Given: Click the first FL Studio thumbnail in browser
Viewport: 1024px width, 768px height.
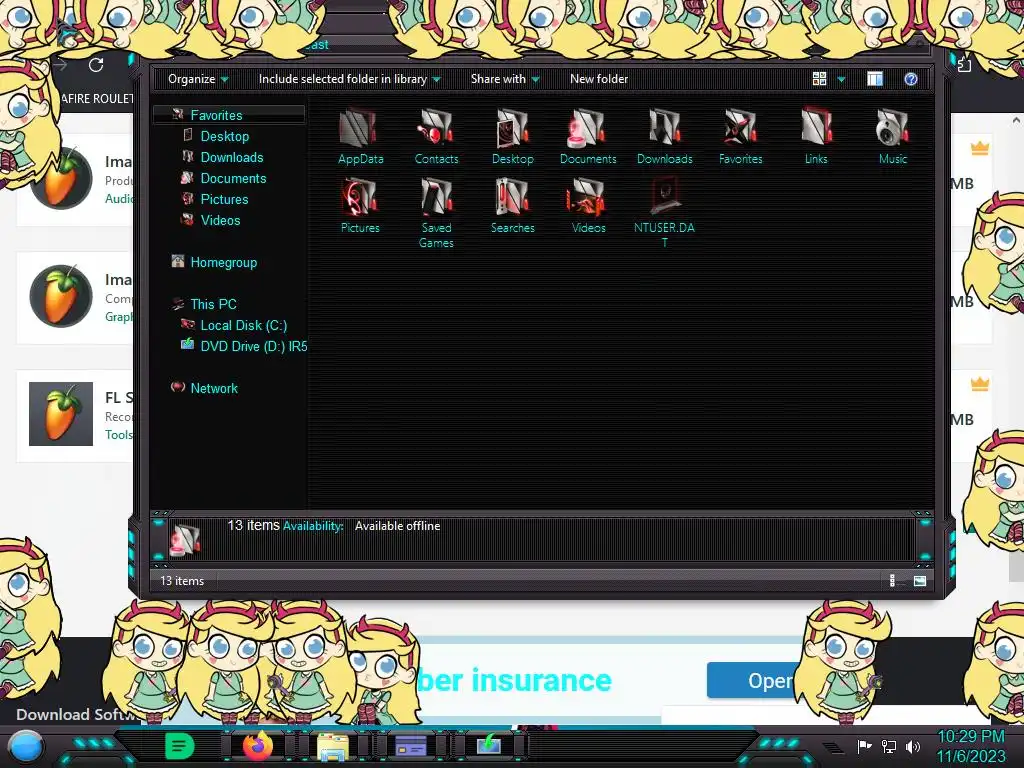Looking at the screenshot, I should point(61,178).
